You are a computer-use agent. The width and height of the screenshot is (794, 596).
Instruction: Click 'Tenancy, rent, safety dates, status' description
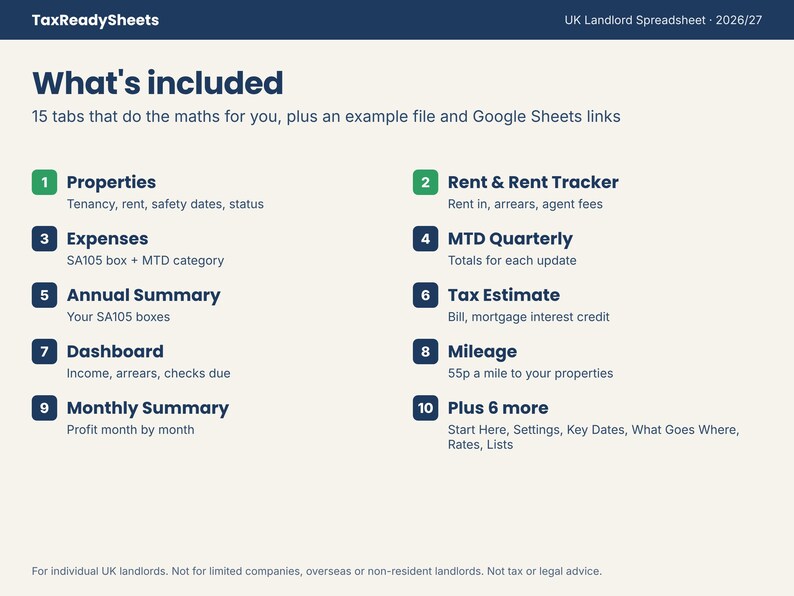(x=165, y=204)
